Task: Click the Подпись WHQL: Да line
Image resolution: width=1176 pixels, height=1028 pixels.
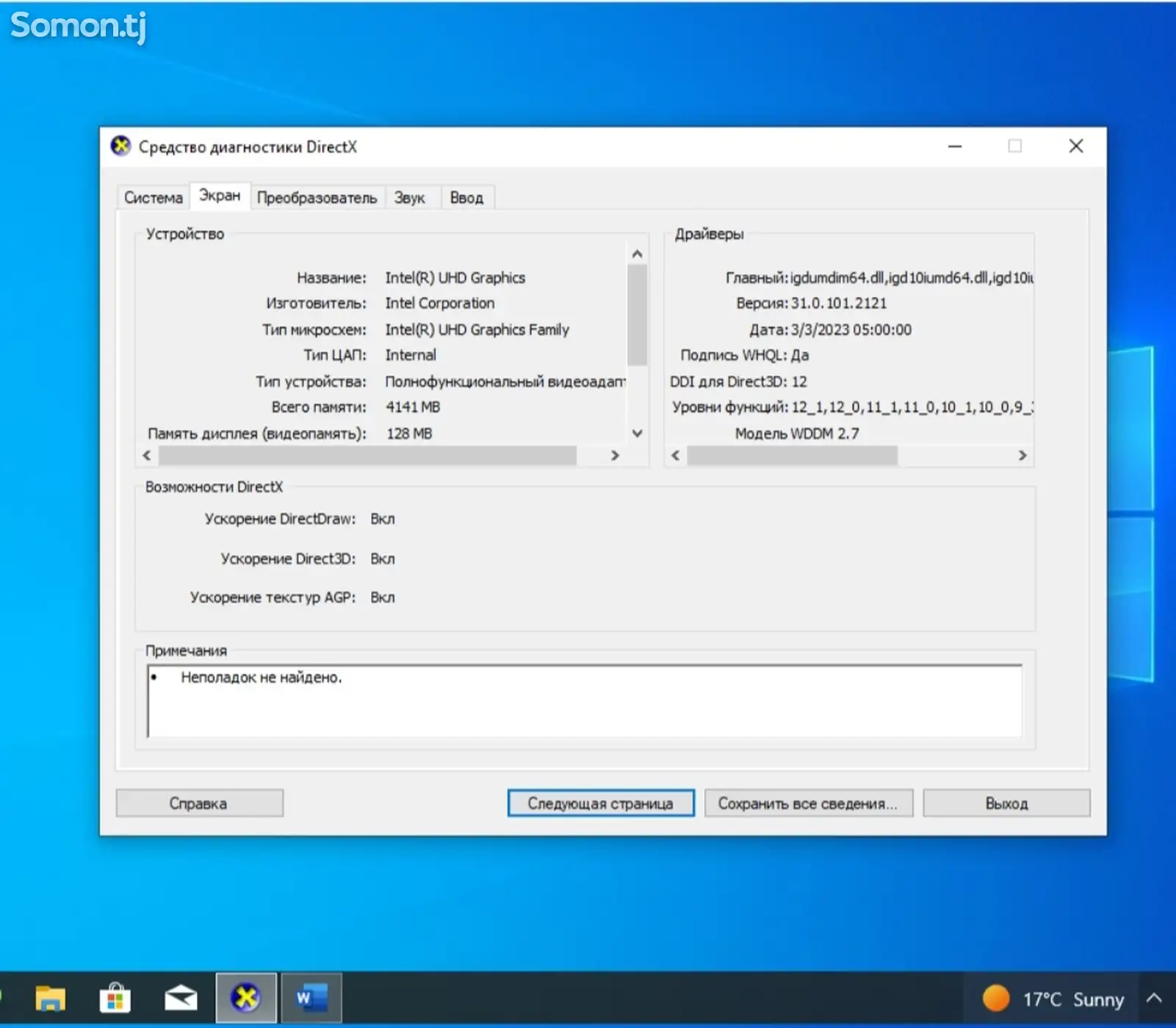Action: pyautogui.click(x=744, y=356)
